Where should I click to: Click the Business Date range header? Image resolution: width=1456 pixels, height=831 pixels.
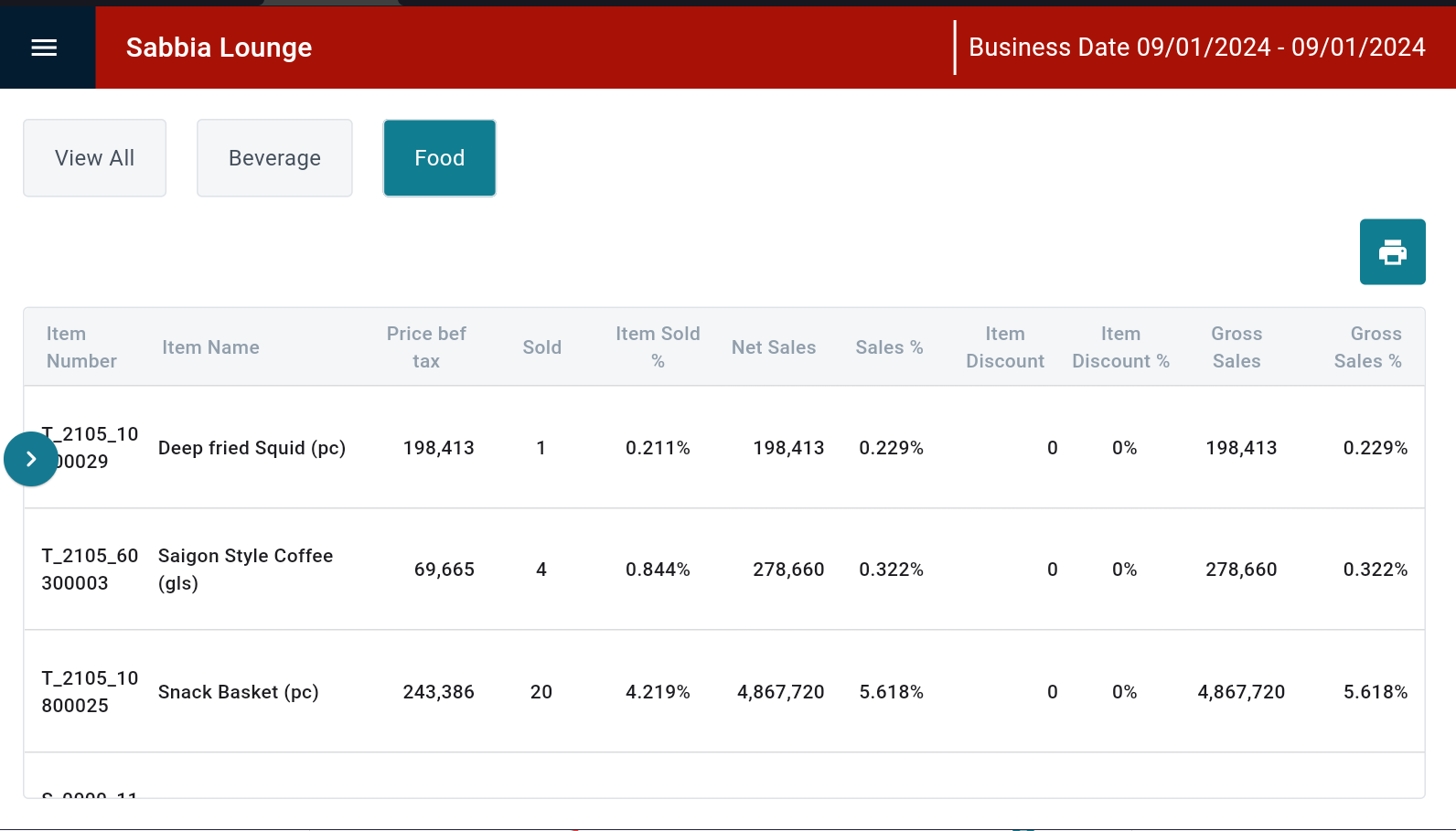click(1196, 48)
